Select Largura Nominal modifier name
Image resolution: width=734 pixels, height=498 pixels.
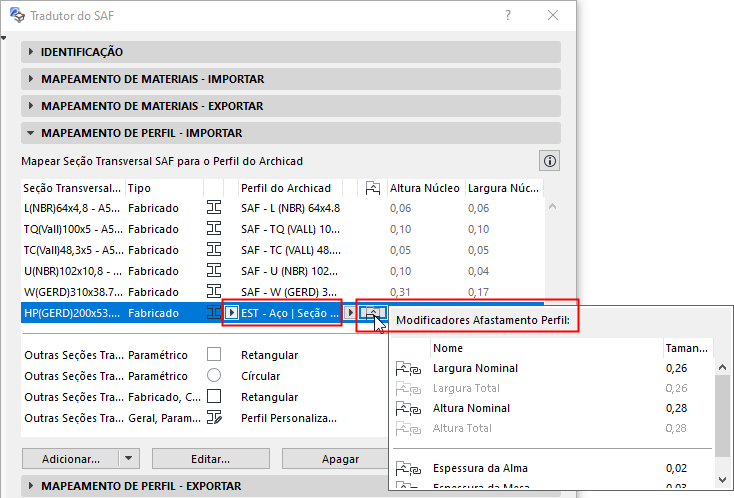tap(475, 368)
